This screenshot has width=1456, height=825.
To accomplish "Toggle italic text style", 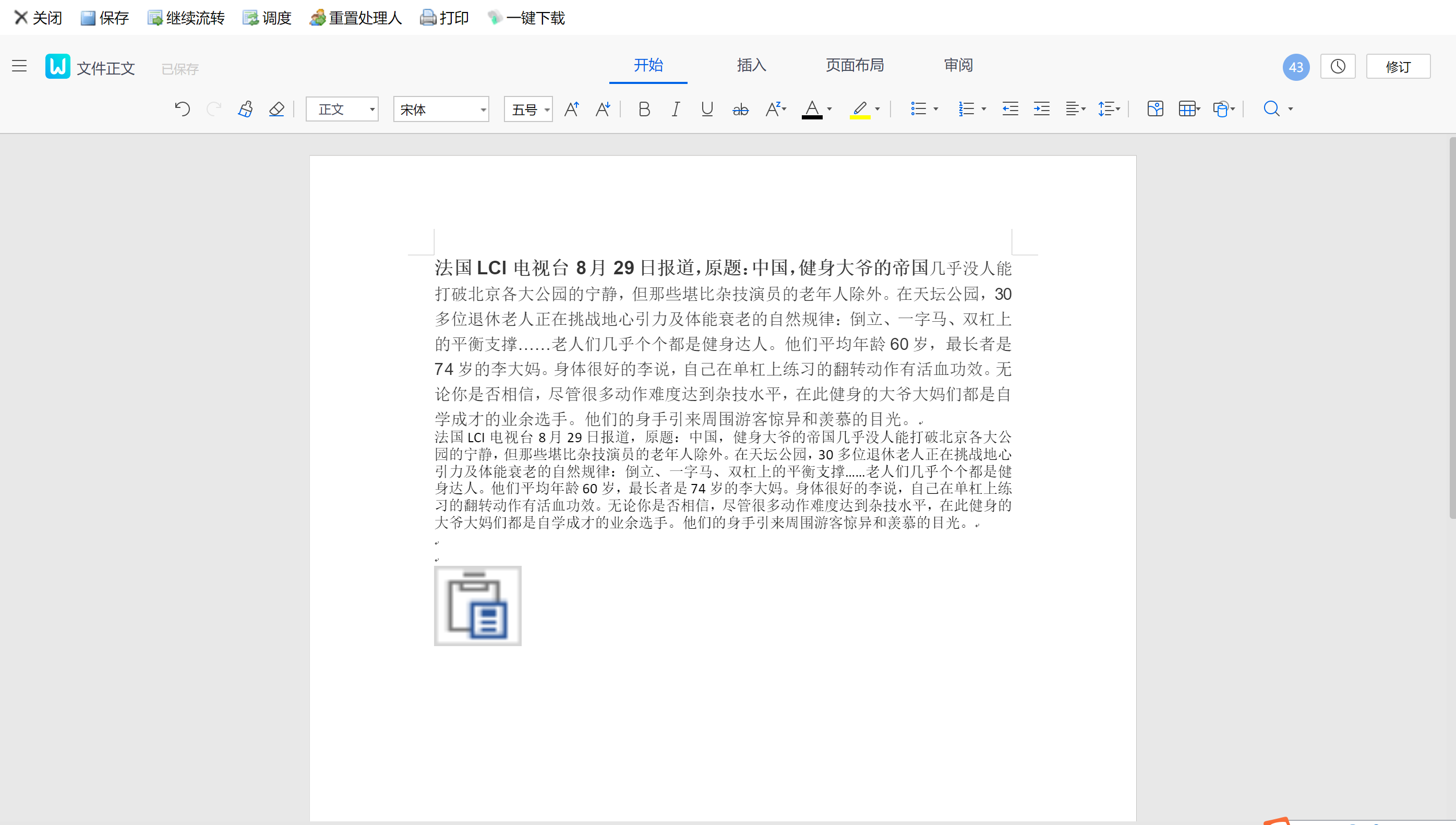I will pos(675,109).
